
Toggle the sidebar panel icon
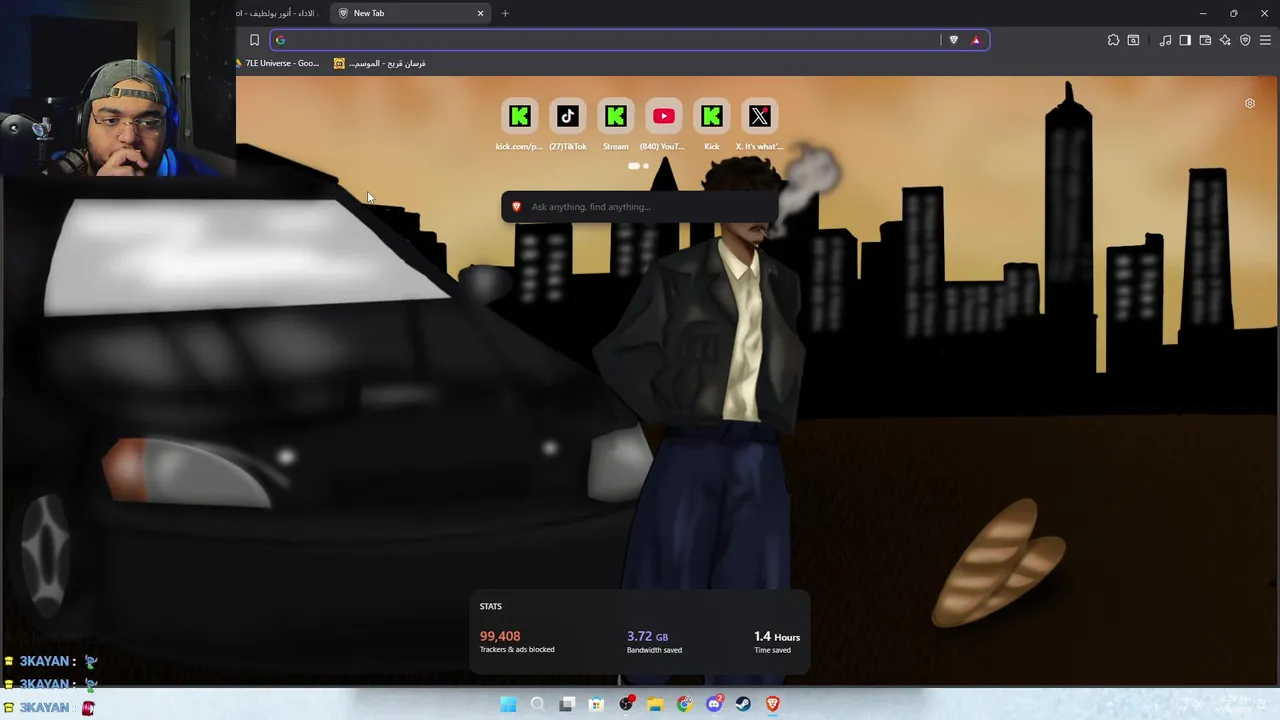1185,40
